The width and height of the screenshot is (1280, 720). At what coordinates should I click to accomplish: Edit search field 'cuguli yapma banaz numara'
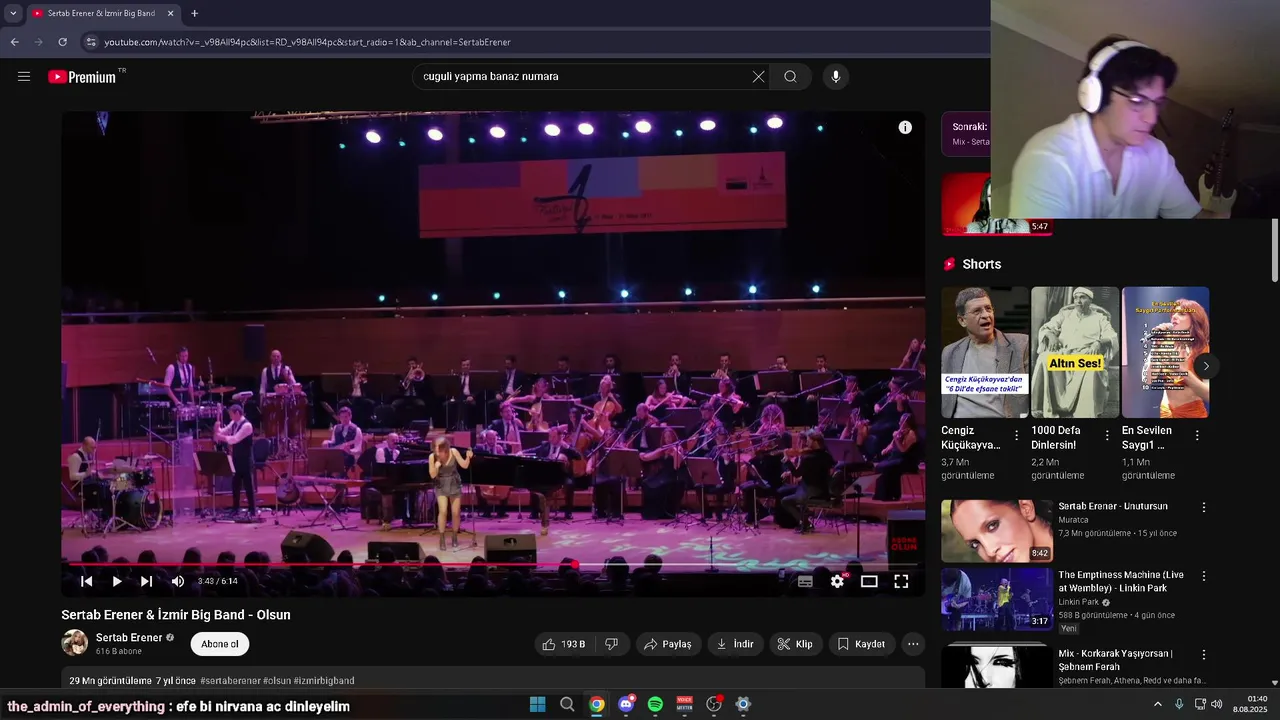tap(580, 77)
